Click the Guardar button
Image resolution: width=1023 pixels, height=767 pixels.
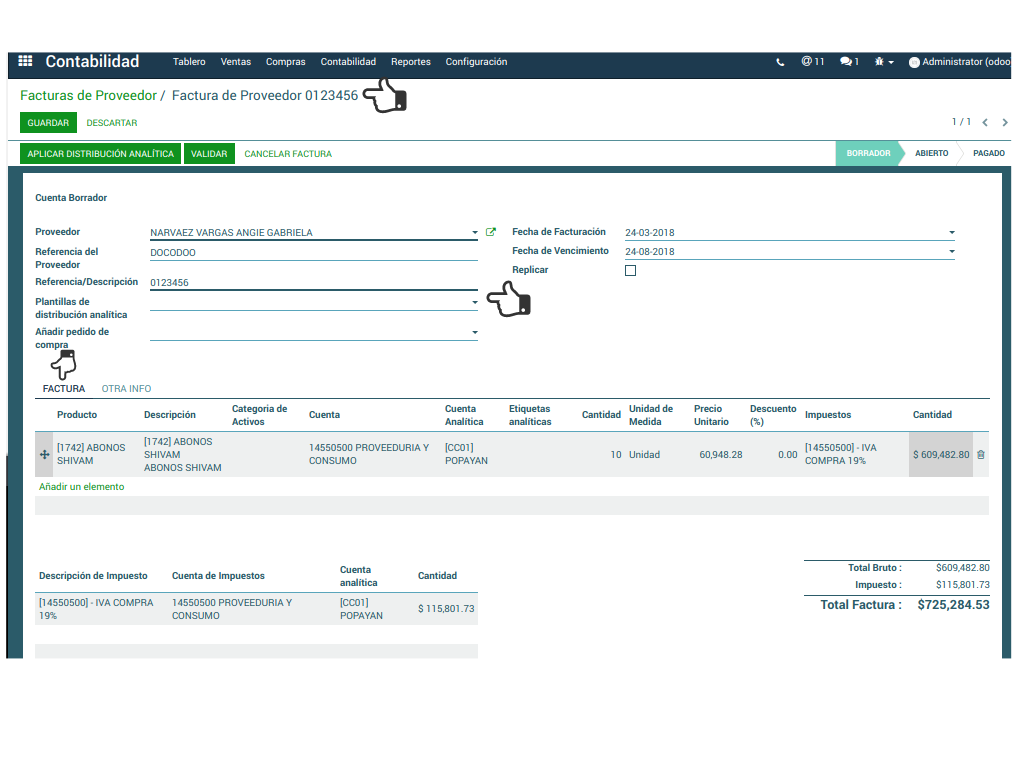point(48,123)
